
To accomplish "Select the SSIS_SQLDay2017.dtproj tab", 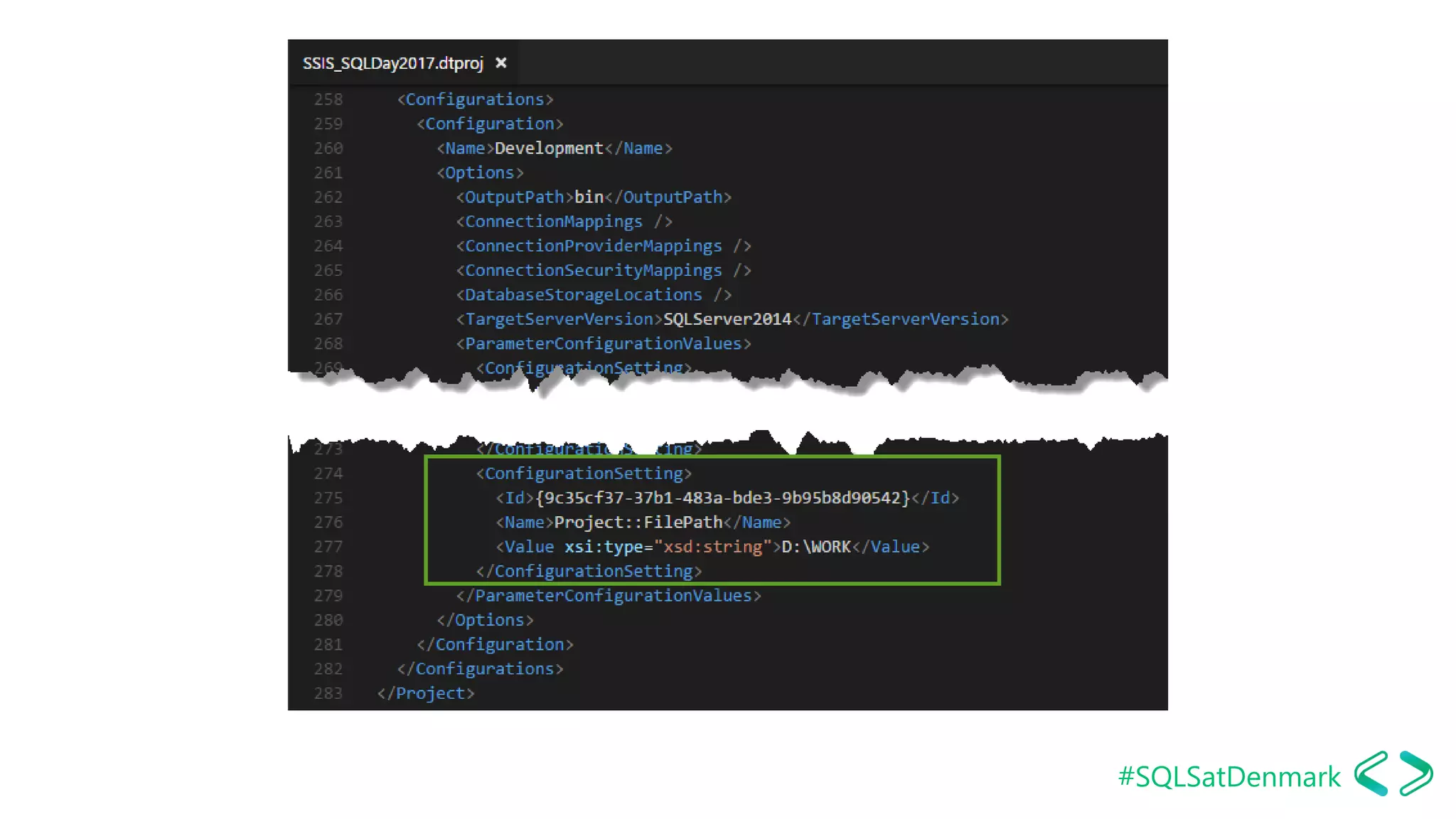I will point(392,63).
